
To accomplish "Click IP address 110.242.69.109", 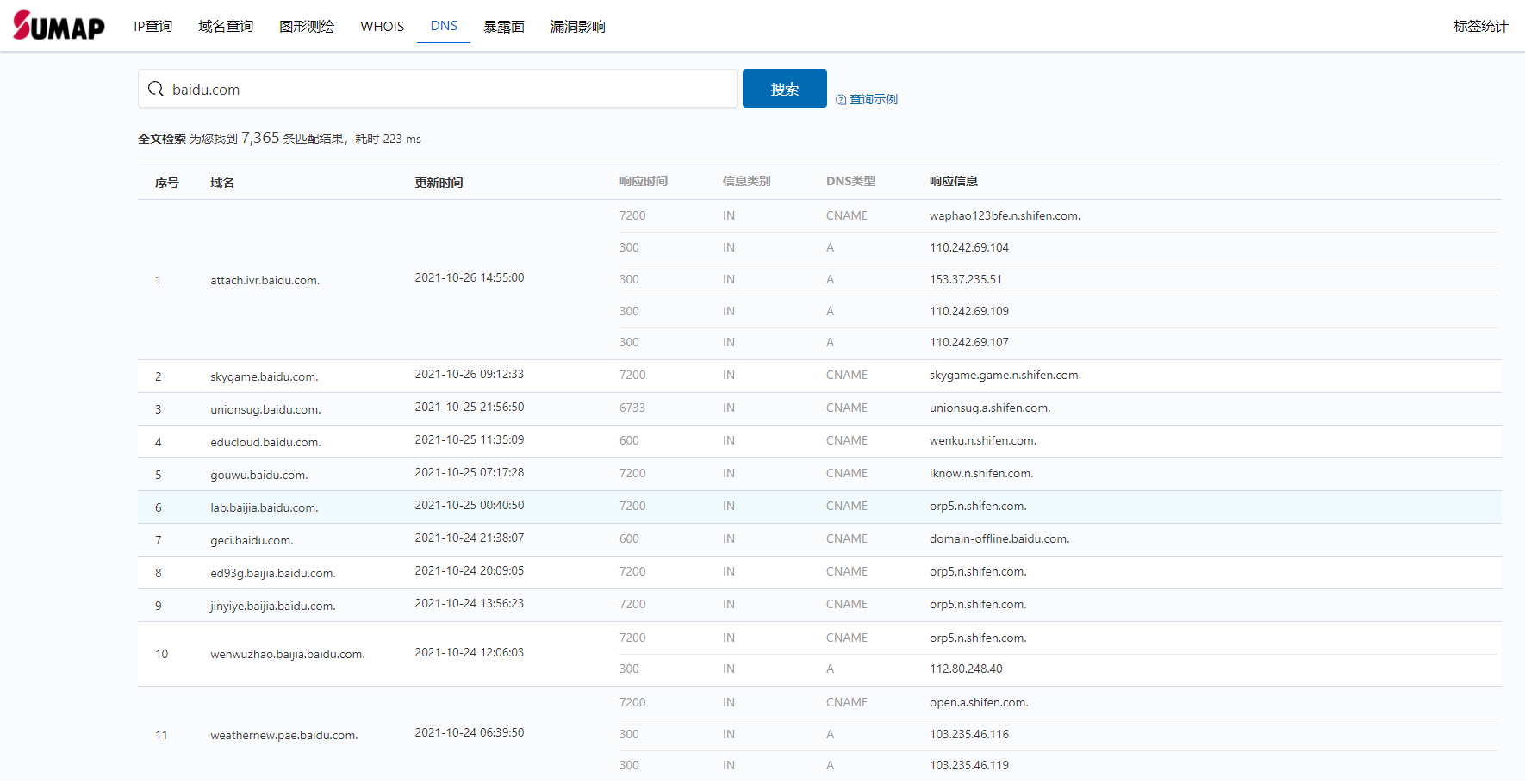I will [x=969, y=312].
